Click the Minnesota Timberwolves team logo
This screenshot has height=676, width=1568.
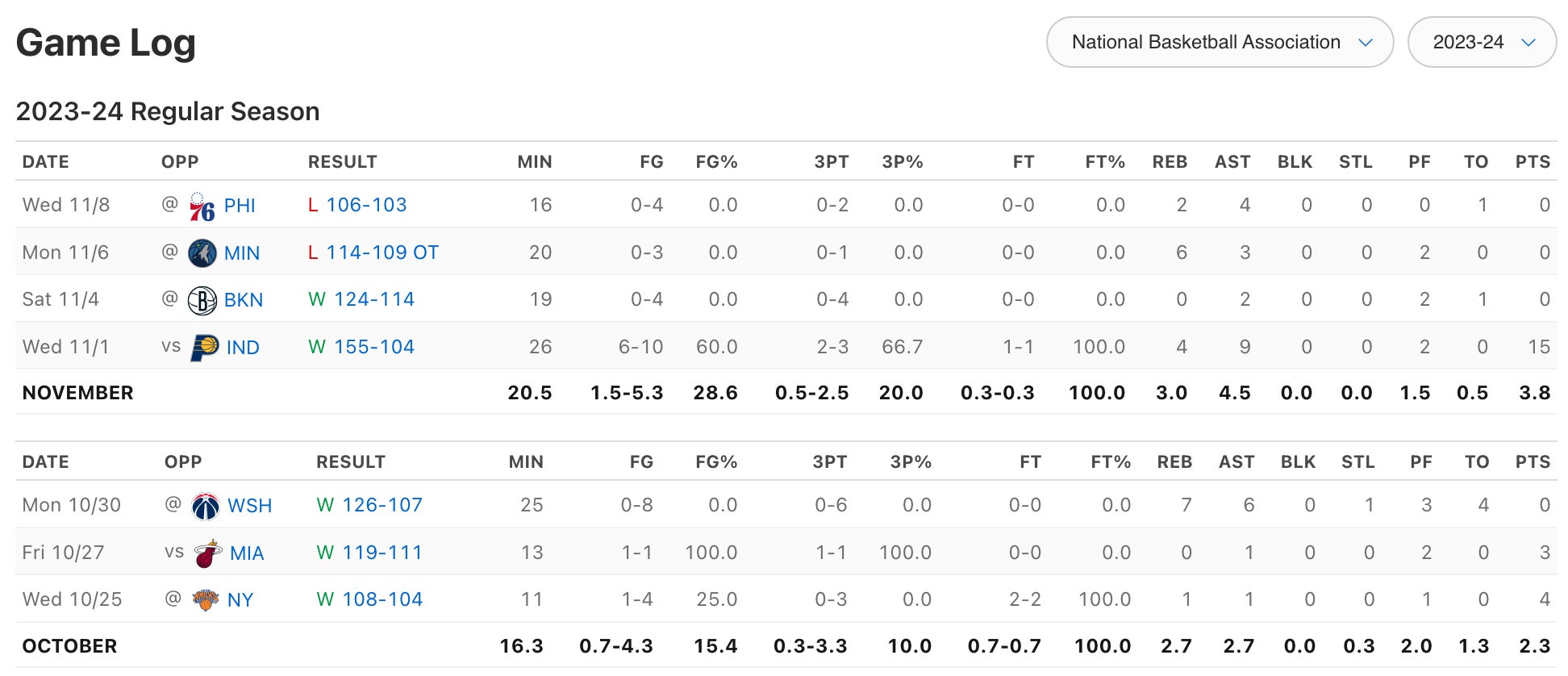202,253
